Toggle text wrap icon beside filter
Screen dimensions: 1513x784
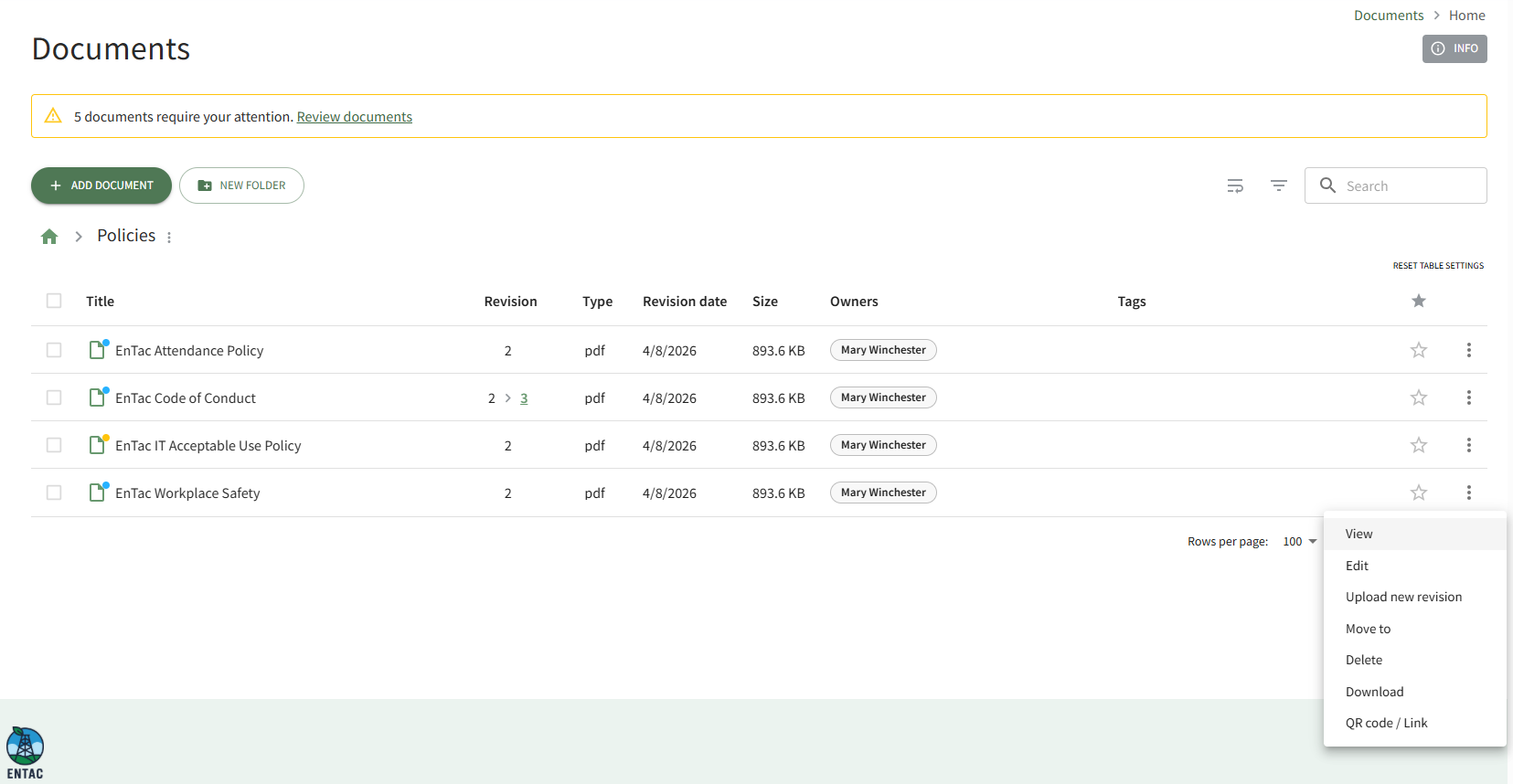[1235, 185]
